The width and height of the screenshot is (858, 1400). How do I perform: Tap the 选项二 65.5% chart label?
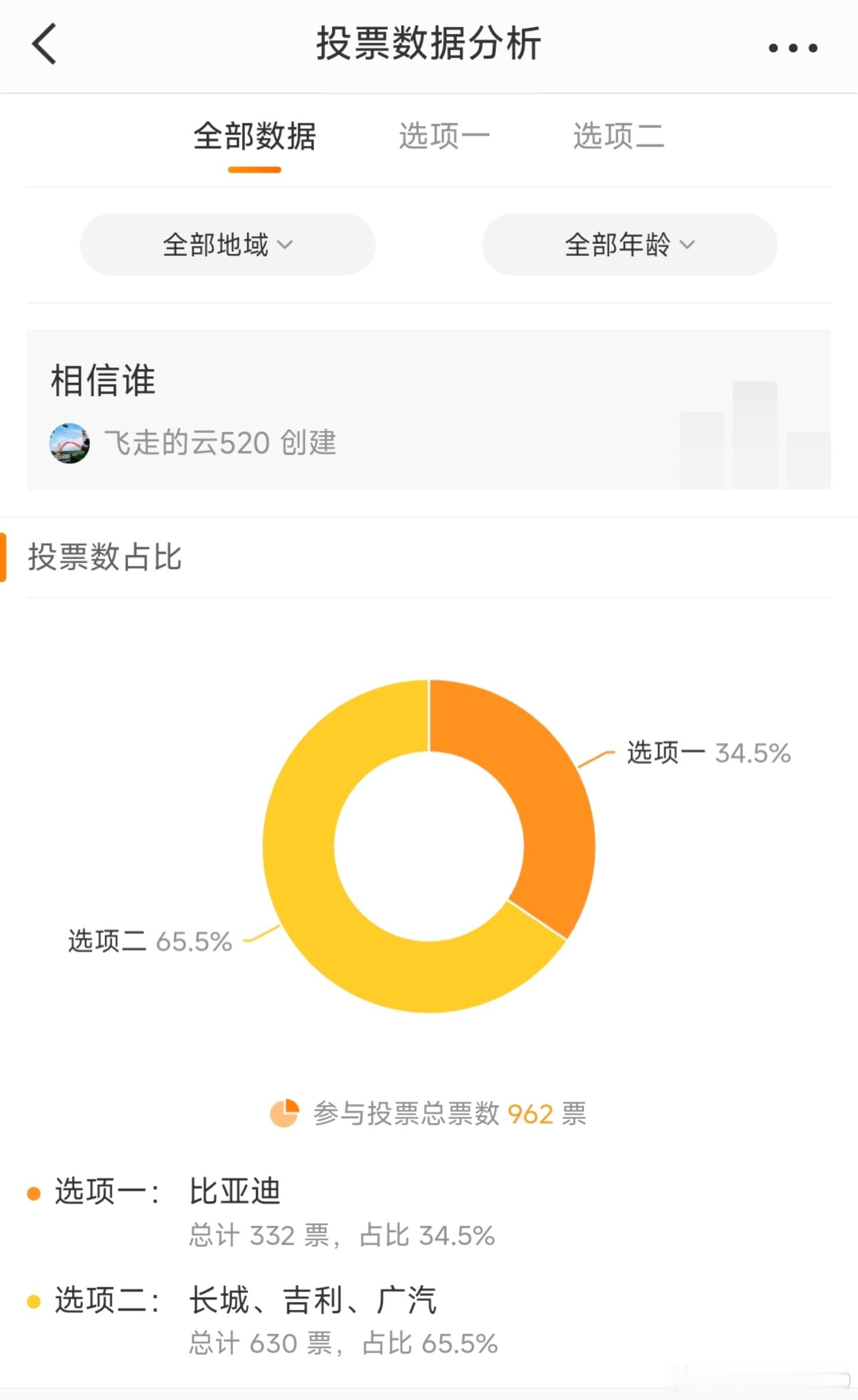point(150,941)
